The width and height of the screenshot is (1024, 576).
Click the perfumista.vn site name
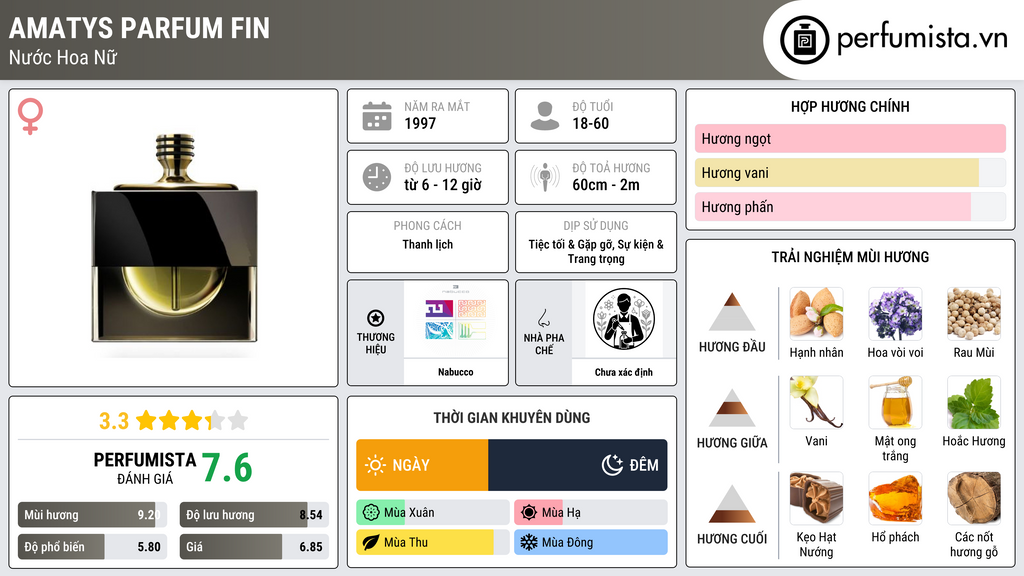[922, 38]
